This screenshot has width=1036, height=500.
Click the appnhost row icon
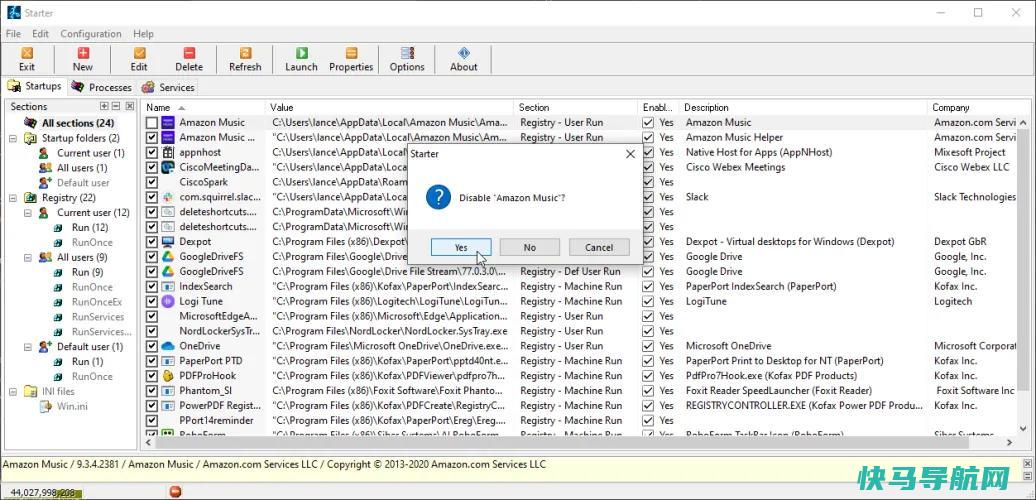pyautogui.click(x=168, y=152)
